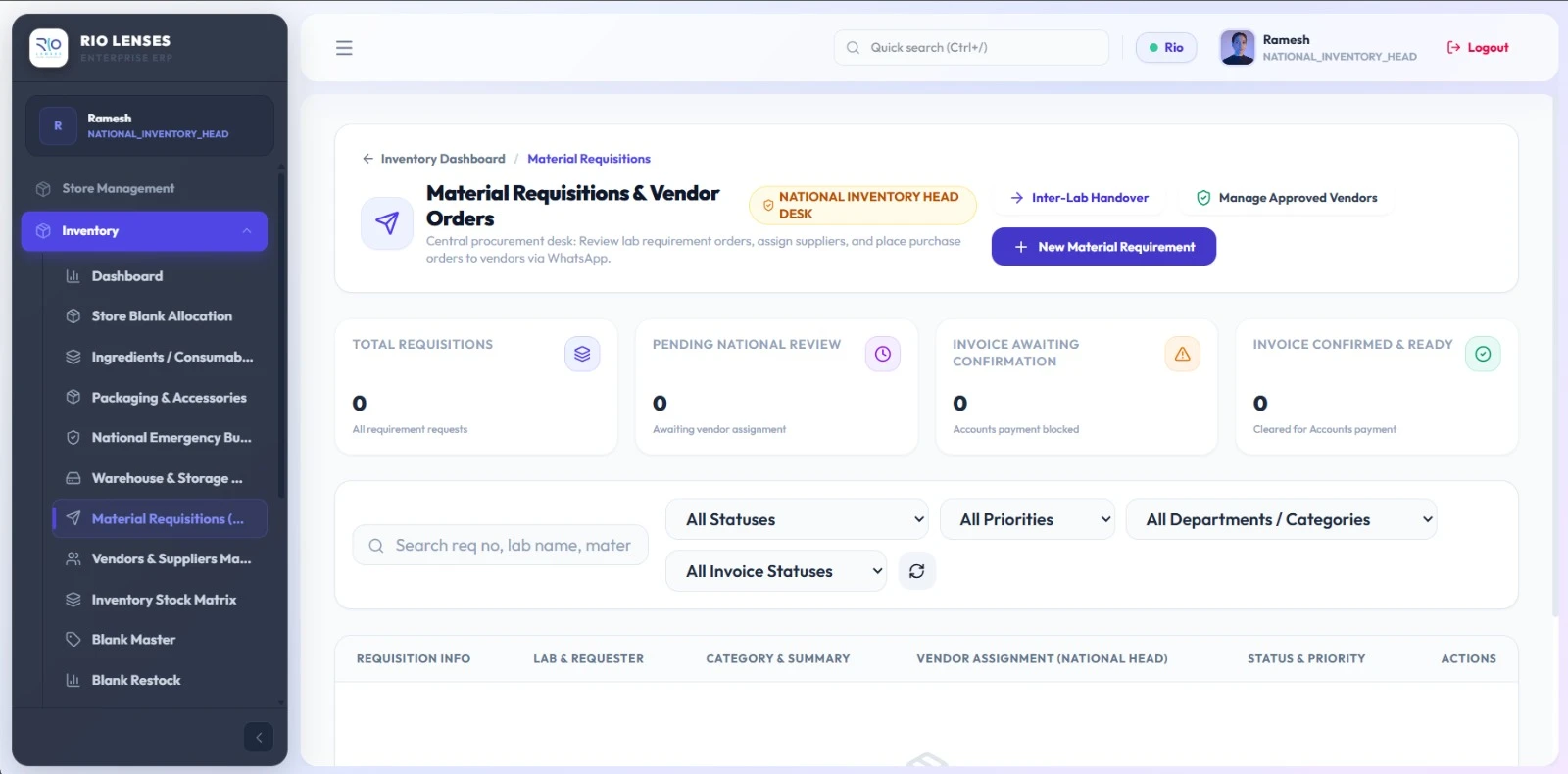Follow the Inventory Dashboard breadcrumb link

click(x=443, y=159)
